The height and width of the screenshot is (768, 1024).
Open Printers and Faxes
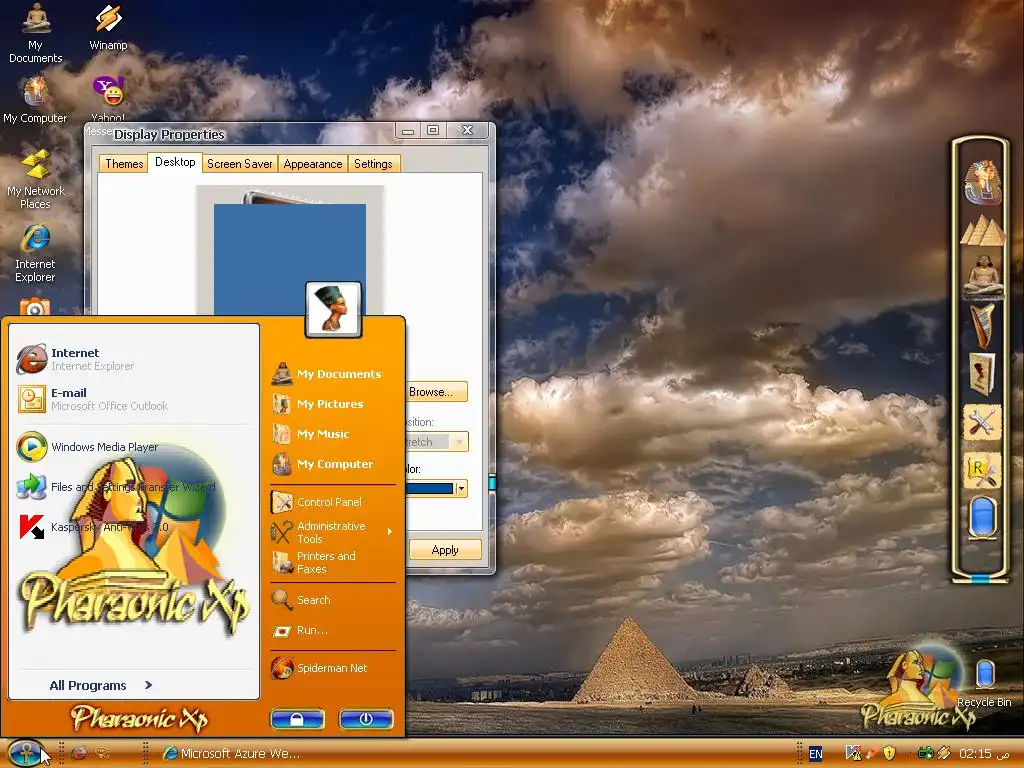(x=333, y=562)
